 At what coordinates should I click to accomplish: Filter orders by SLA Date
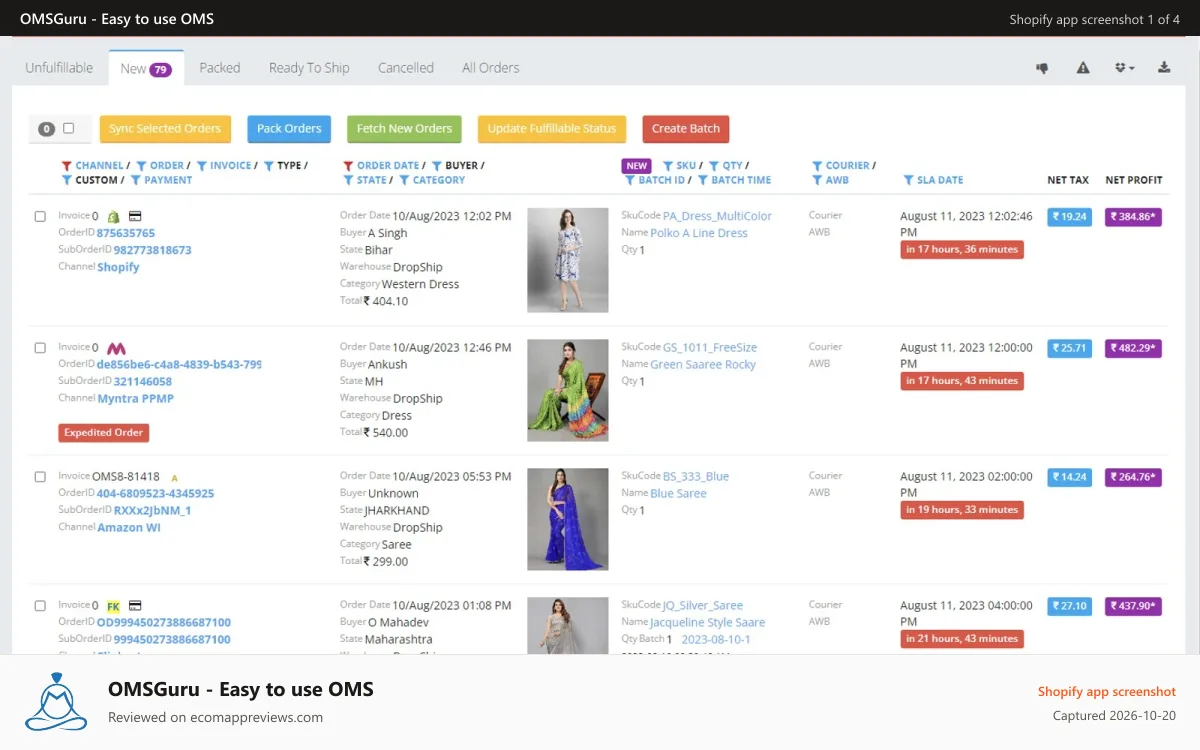[x=933, y=180]
